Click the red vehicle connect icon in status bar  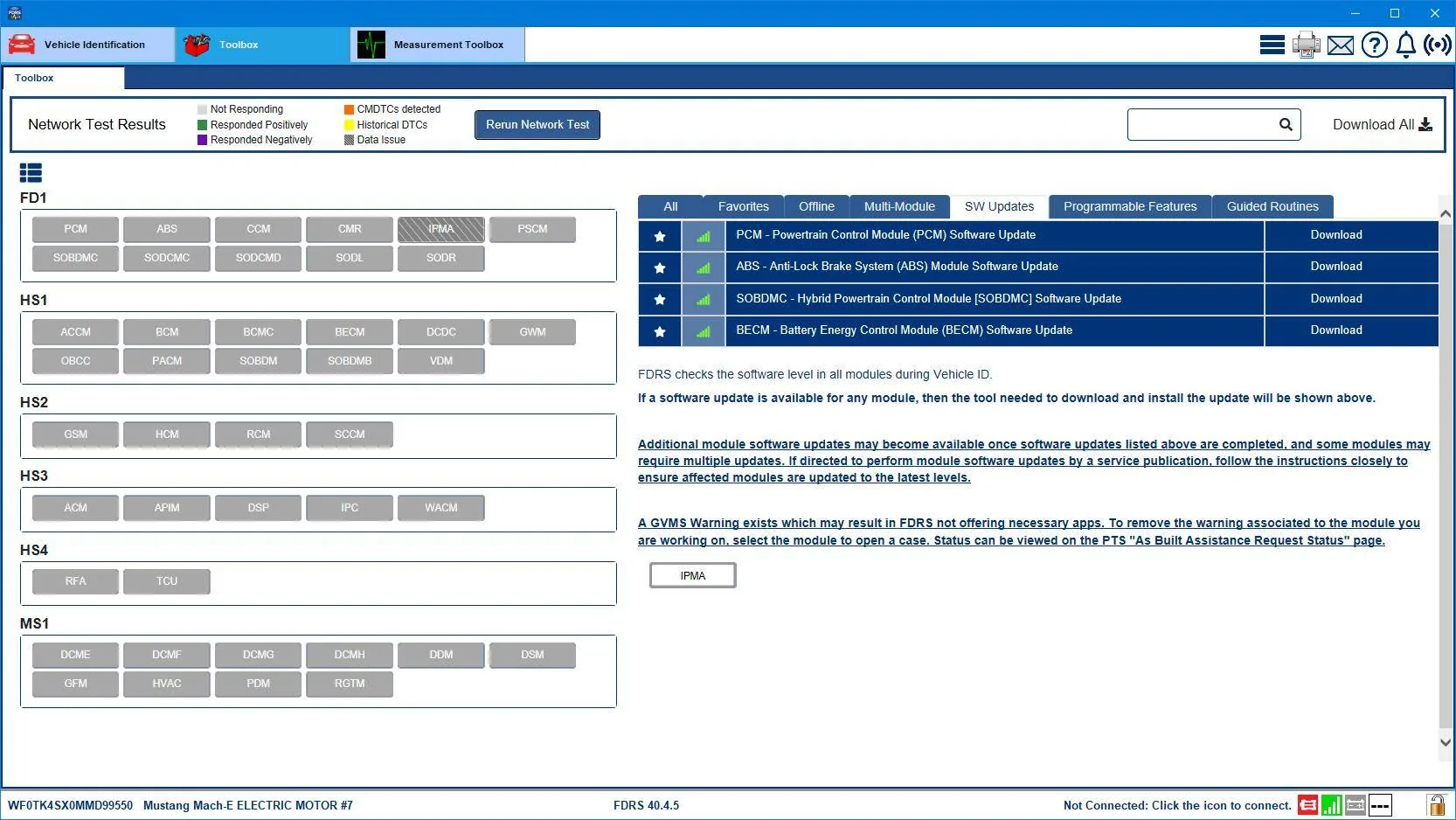[1307, 805]
